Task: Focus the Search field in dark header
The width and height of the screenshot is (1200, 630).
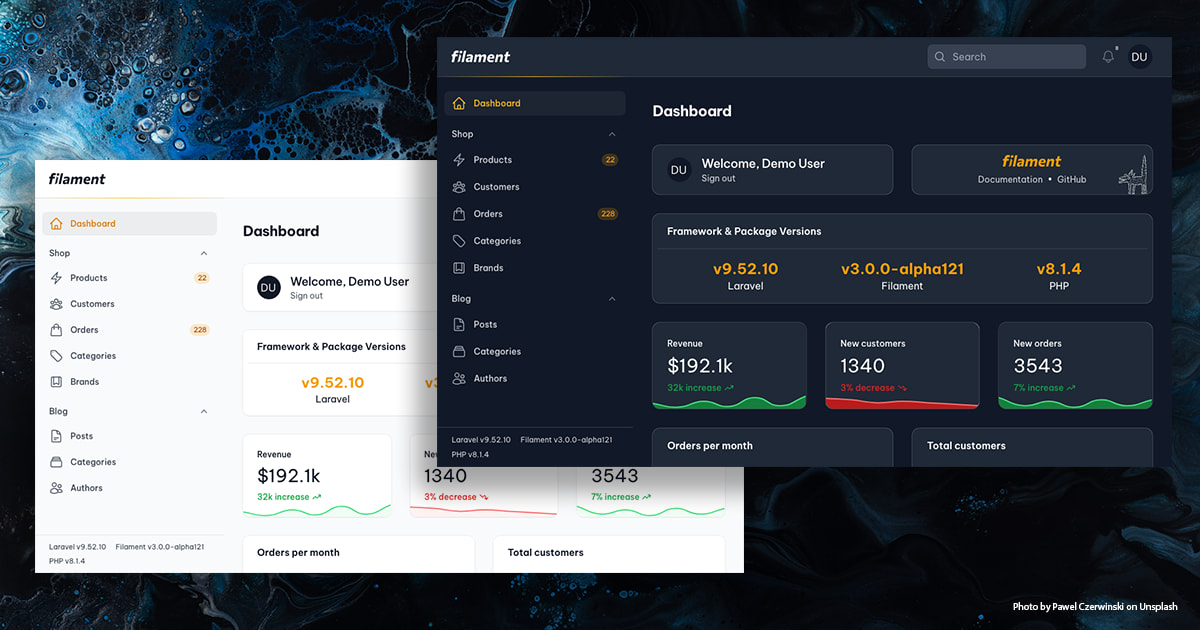Action: point(1006,57)
